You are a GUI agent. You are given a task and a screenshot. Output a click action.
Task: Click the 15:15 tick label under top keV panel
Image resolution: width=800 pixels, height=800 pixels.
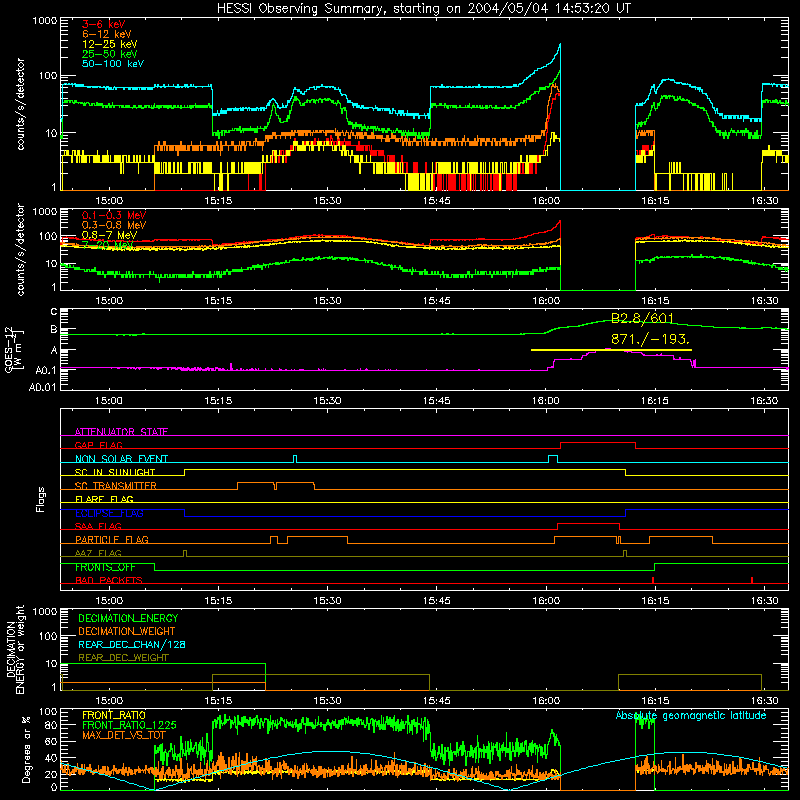(x=218, y=201)
